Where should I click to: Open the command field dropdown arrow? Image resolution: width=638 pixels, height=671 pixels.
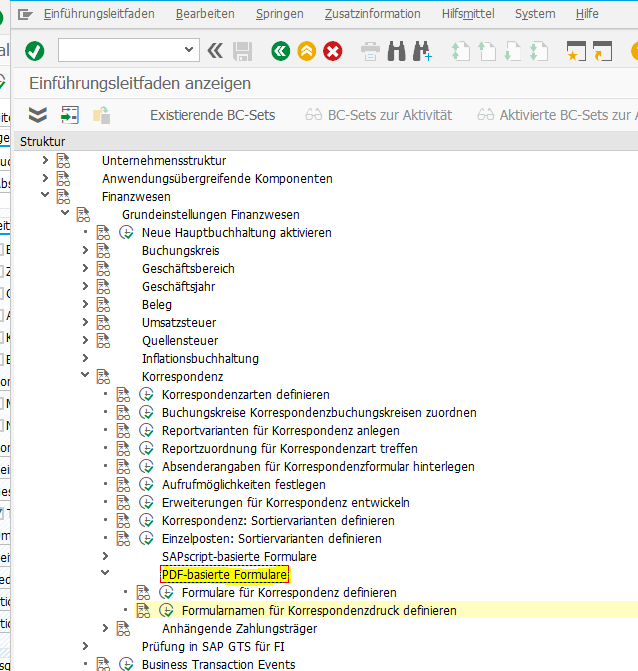tap(189, 50)
